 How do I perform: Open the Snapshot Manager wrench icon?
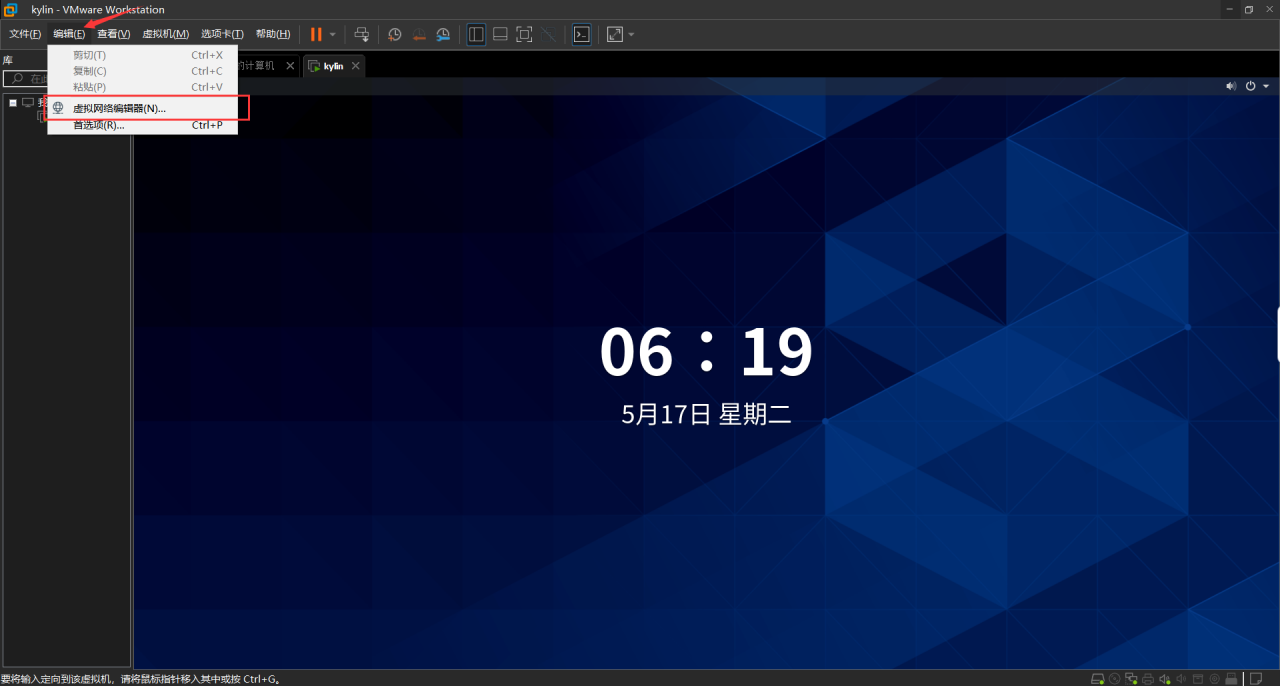(x=443, y=34)
